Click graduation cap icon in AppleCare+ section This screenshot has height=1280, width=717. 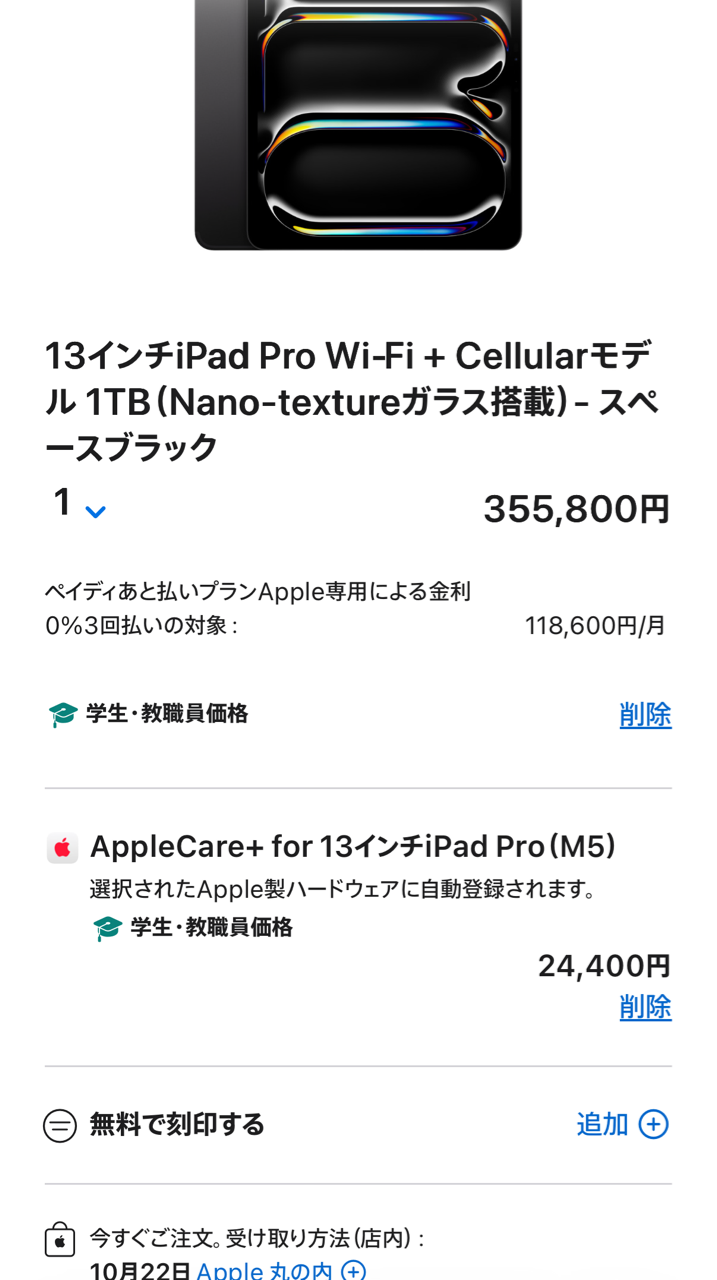(107, 928)
